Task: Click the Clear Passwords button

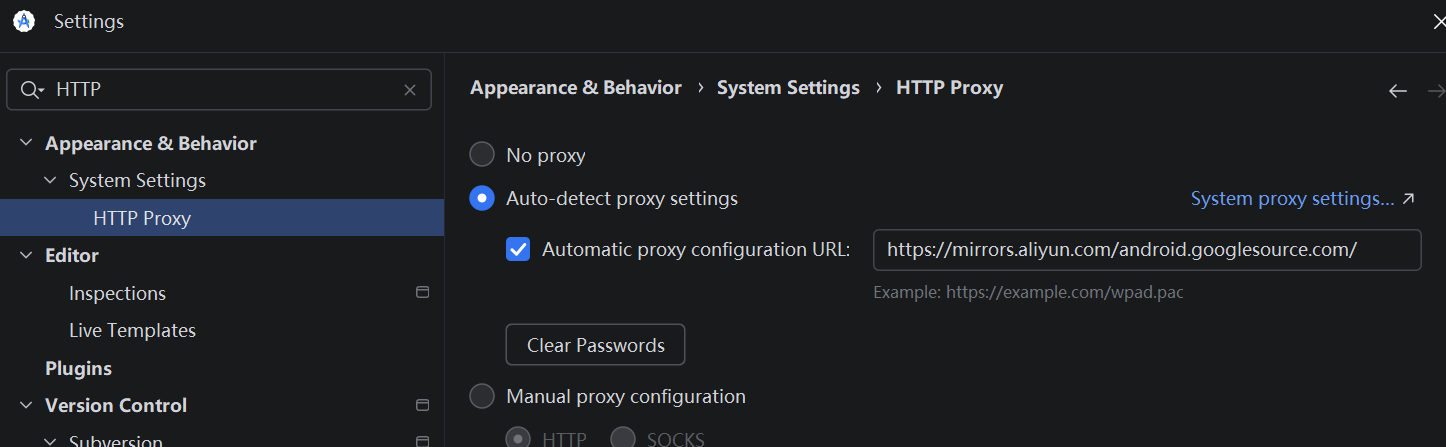Action: pos(595,345)
